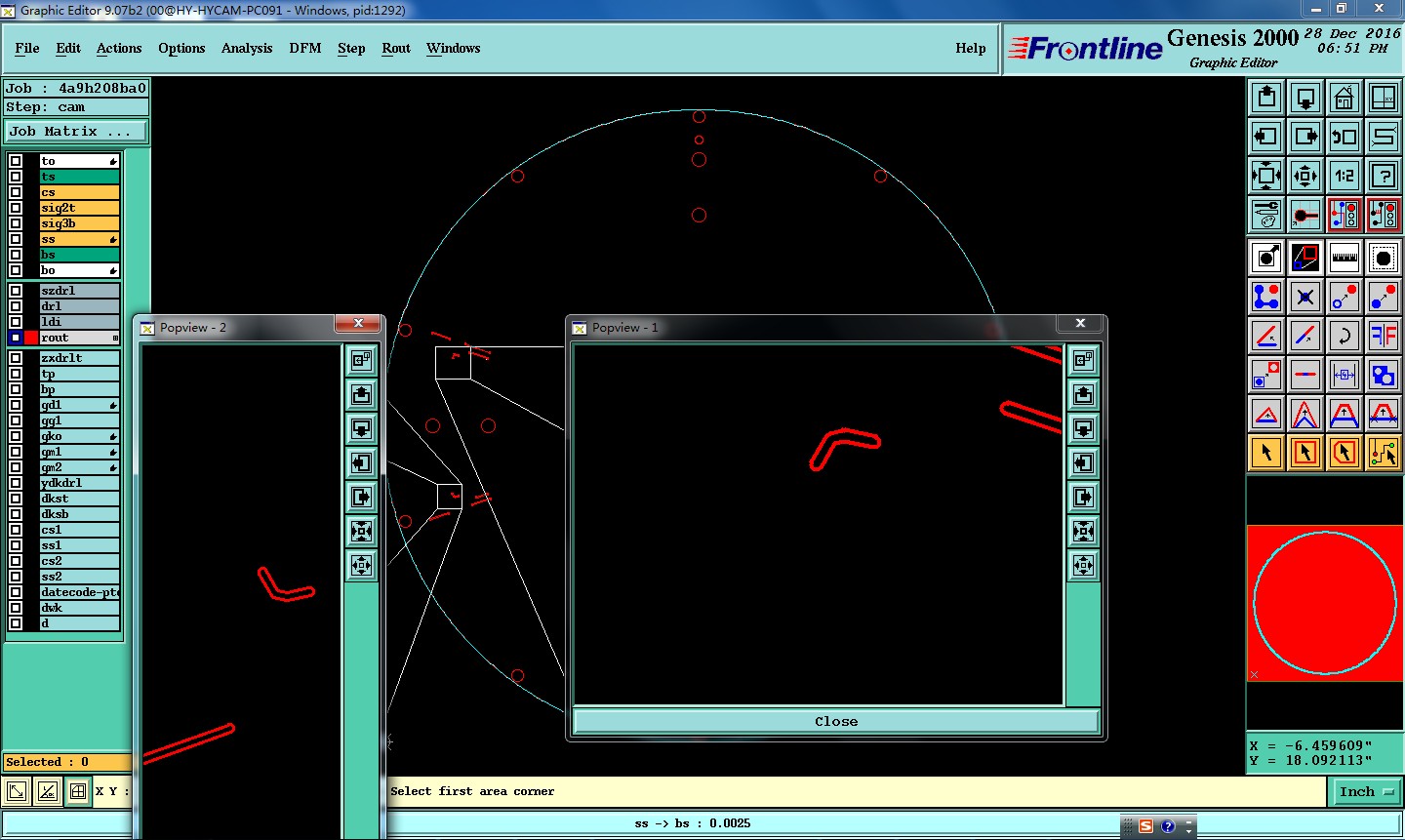
Task: Open the Edit menu
Action: 68,48
